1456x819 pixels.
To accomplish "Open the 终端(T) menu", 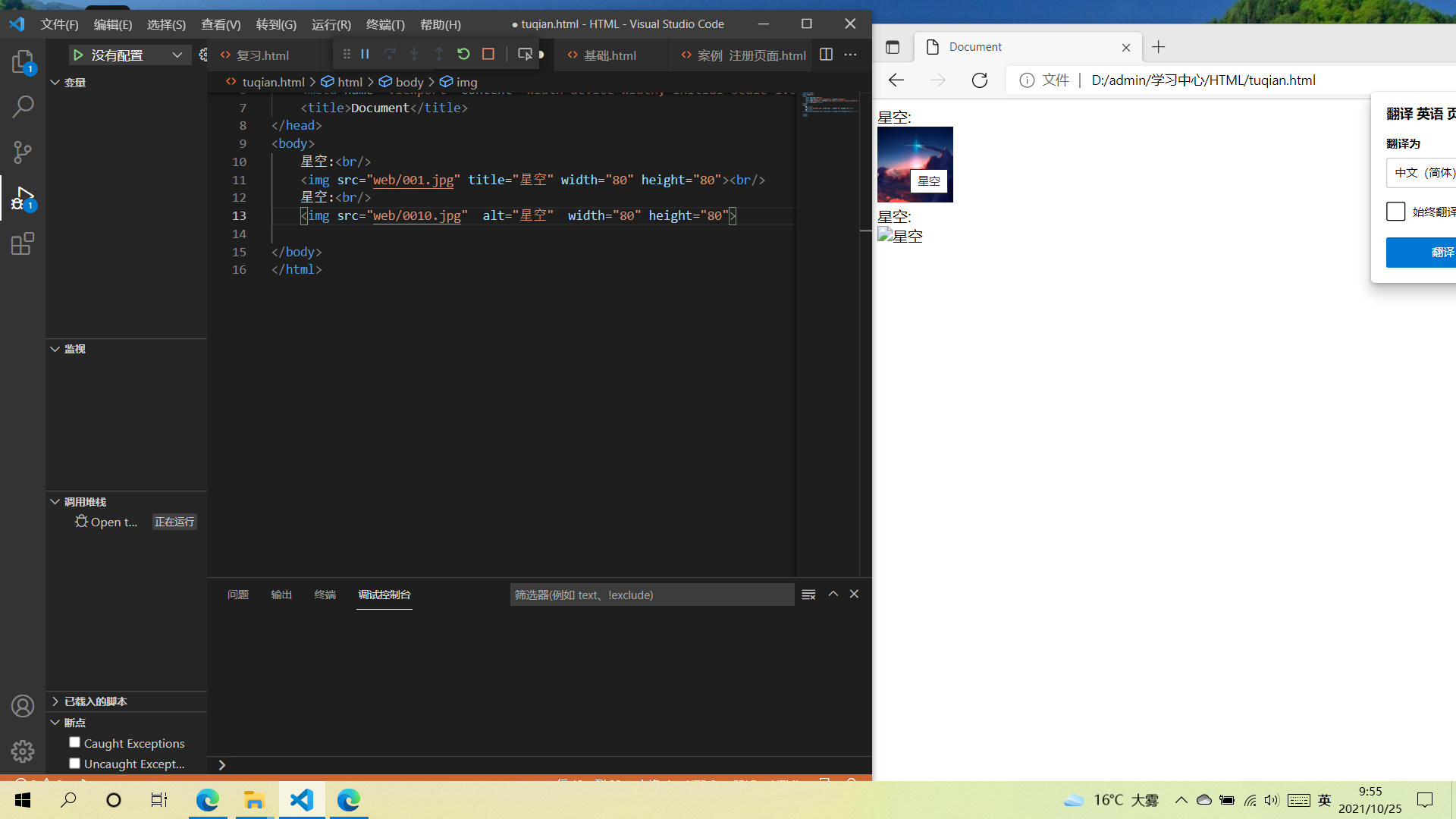I will coord(385,24).
